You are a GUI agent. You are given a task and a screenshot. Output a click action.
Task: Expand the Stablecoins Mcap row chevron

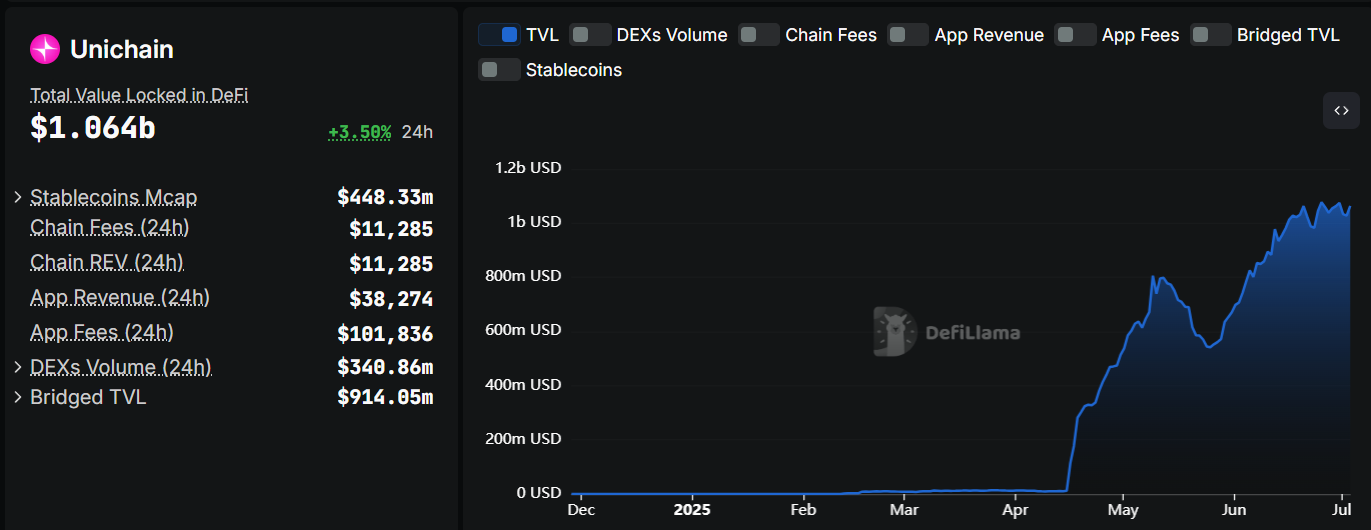(17, 197)
